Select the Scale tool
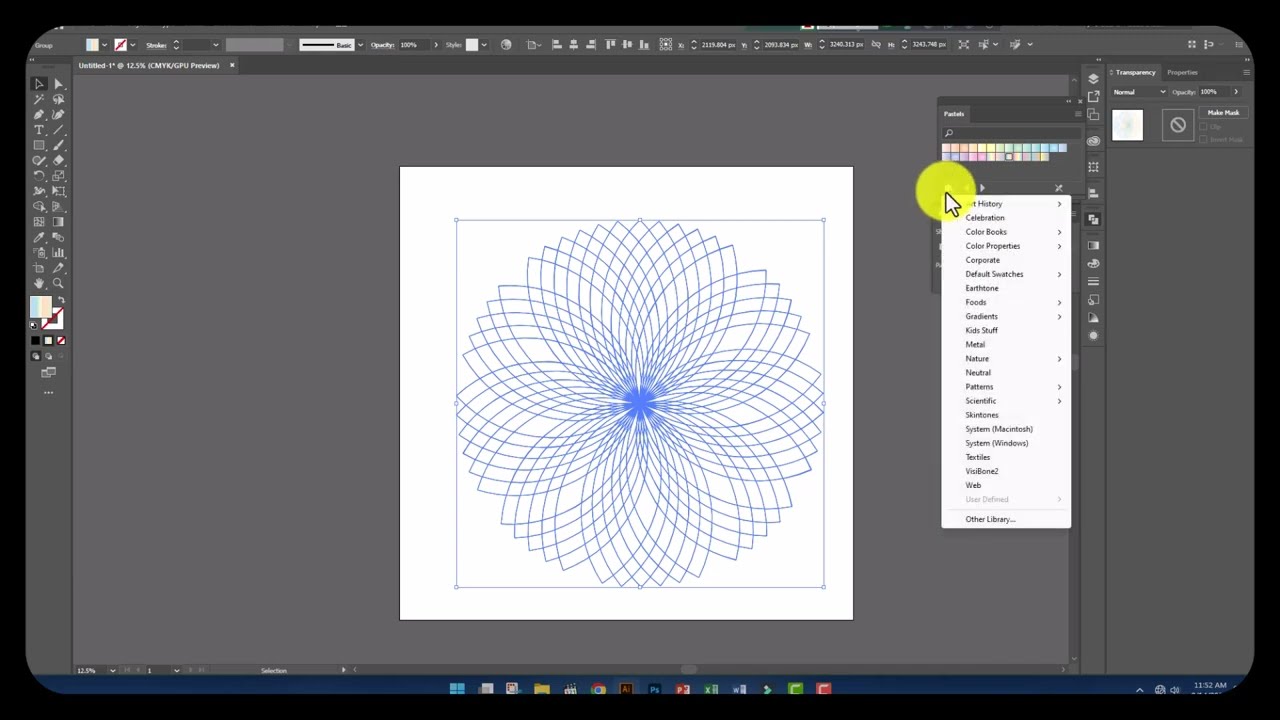Image resolution: width=1280 pixels, height=720 pixels. (x=58, y=176)
